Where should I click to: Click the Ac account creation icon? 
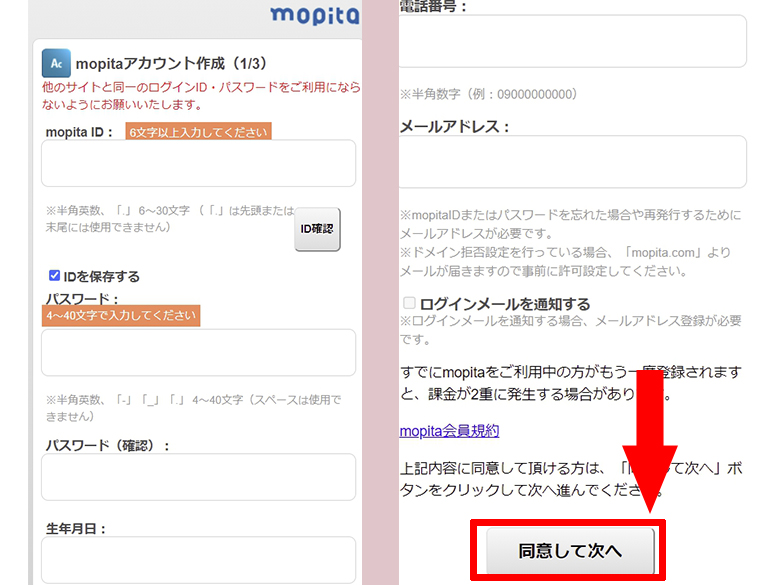tap(56, 63)
